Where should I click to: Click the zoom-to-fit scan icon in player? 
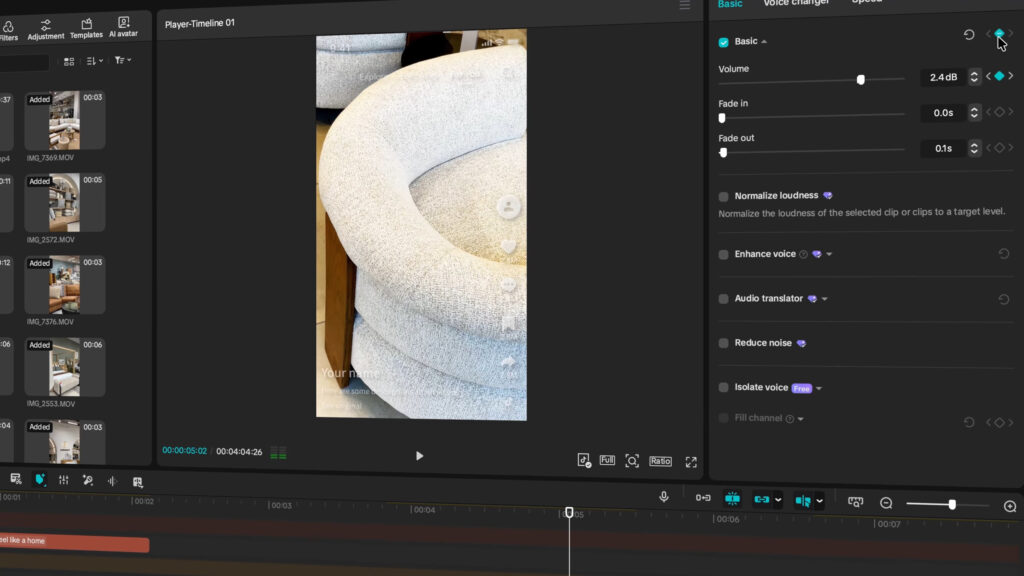pos(632,461)
